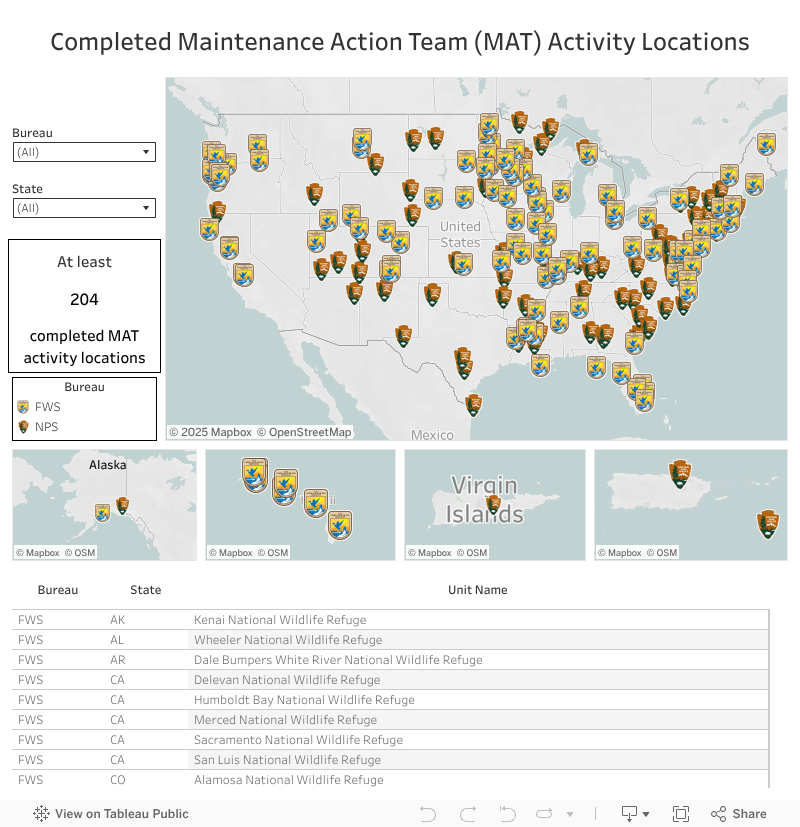Click the redo toolbar icon
The height and width of the screenshot is (827, 800).
[468, 814]
